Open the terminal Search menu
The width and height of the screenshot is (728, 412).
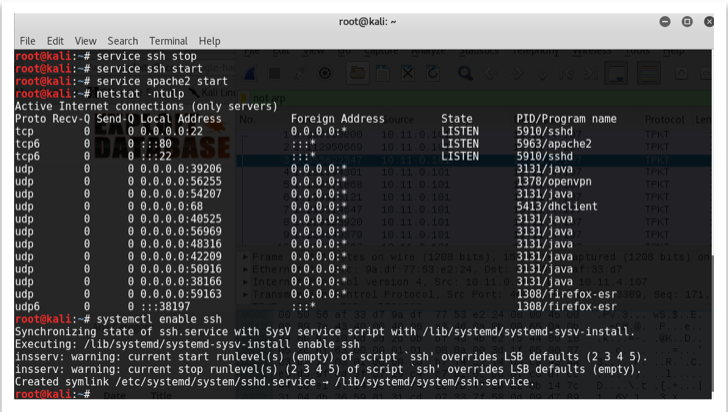tap(123, 41)
